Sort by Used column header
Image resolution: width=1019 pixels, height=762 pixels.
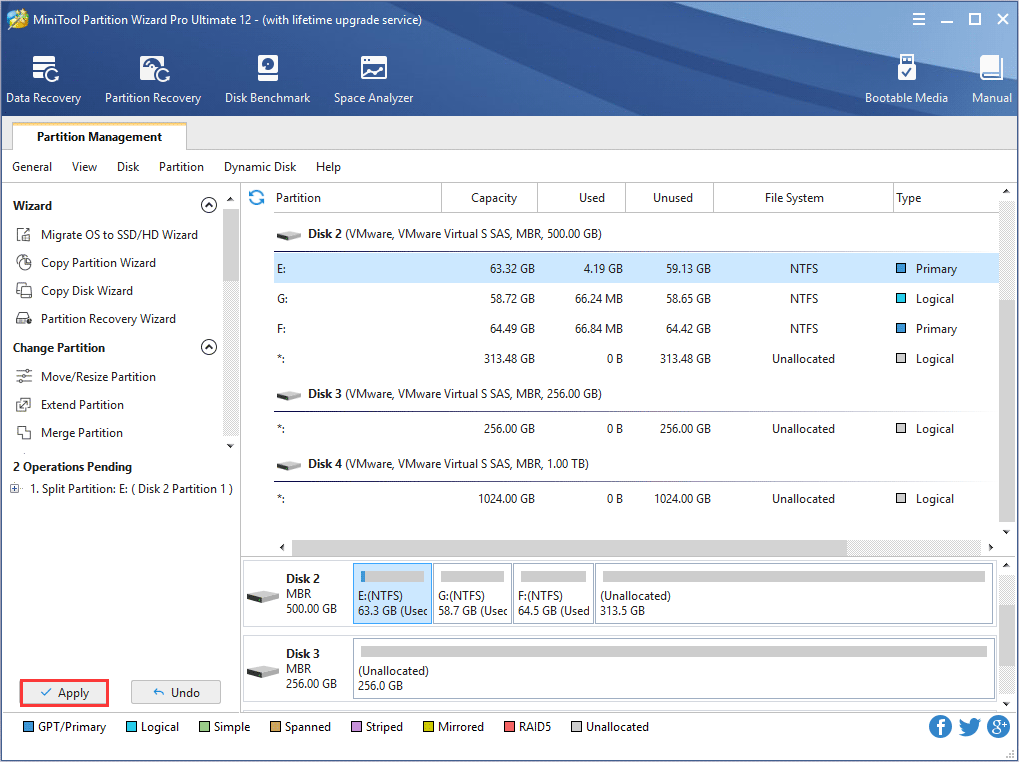tap(582, 197)
